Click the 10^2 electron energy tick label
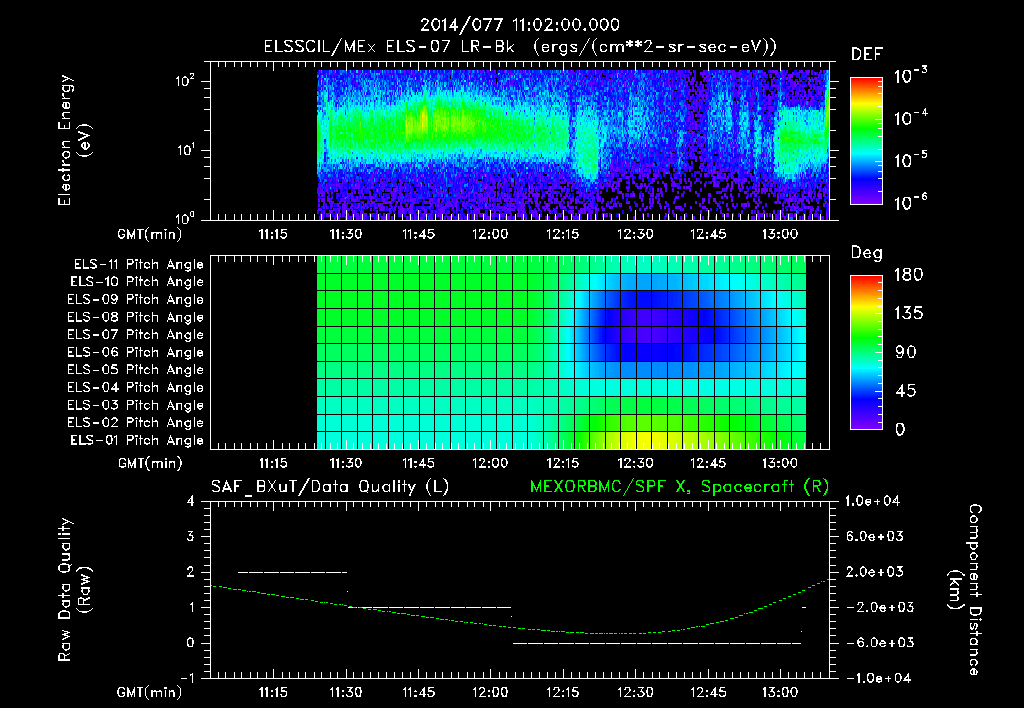This screenshot has width=1024, height=708. (x=185, y=81)
